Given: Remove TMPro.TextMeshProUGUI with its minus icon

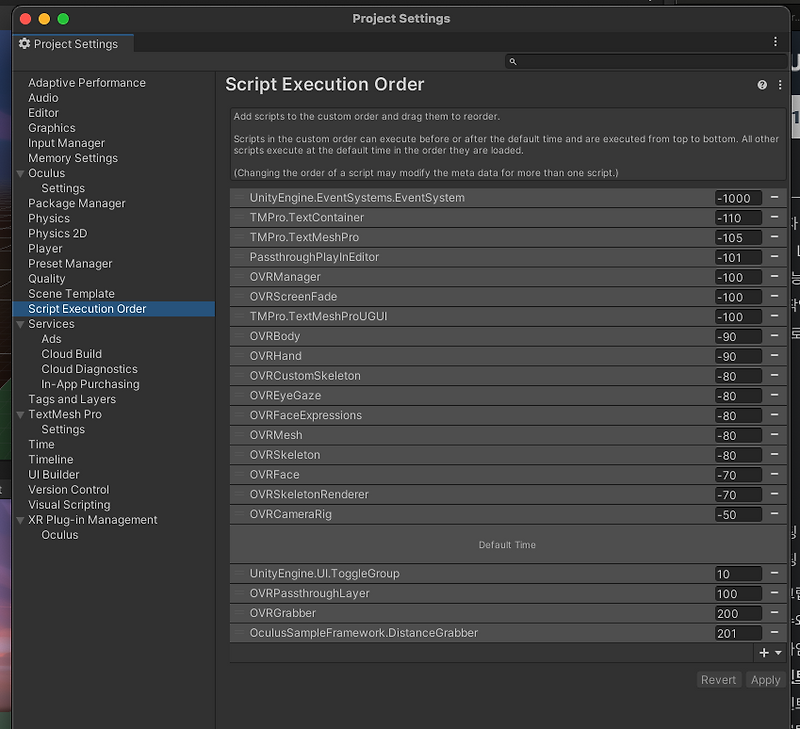Looking at the screenshot, I should (x=775, y=317).
